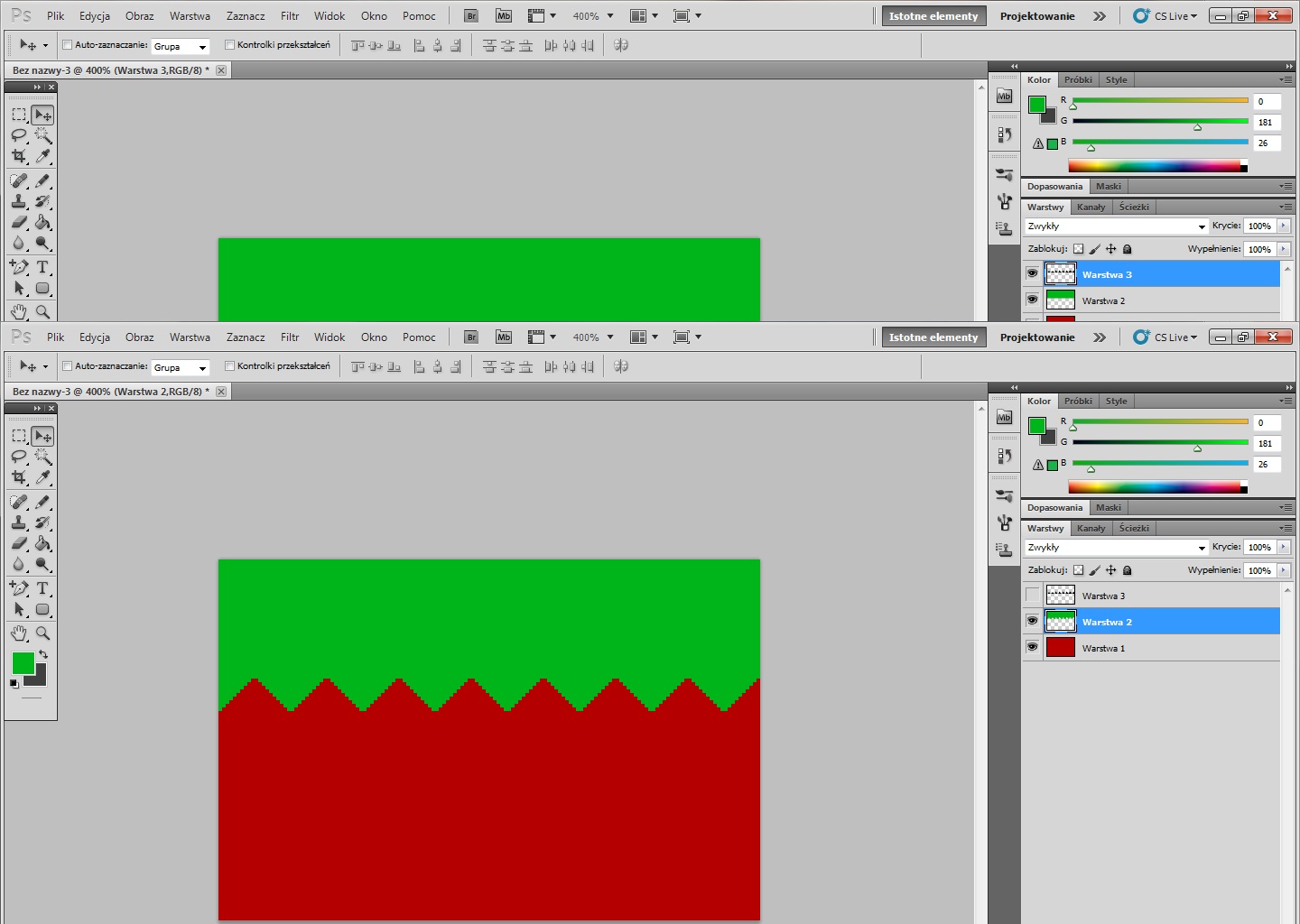Open Screen Mode dropdown in lower window
Screen dimensions: 1300x924
(688, 337)
